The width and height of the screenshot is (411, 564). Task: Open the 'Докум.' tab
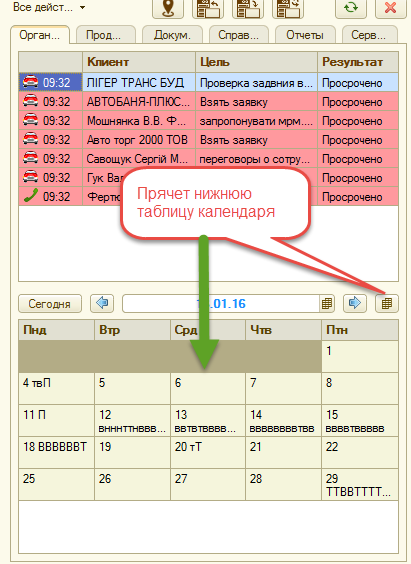pyautogui.click(x=172, y=35)
